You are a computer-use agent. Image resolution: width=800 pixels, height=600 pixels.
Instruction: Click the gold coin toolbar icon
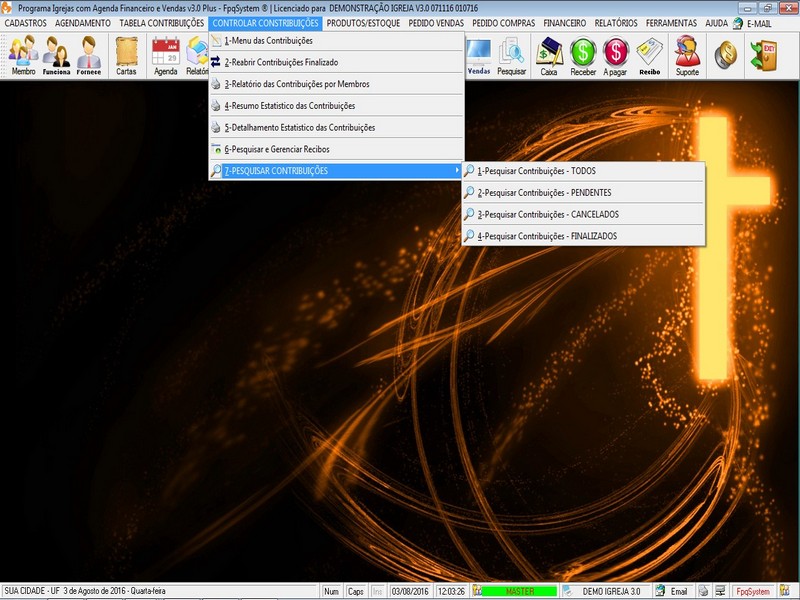[726, 55]
